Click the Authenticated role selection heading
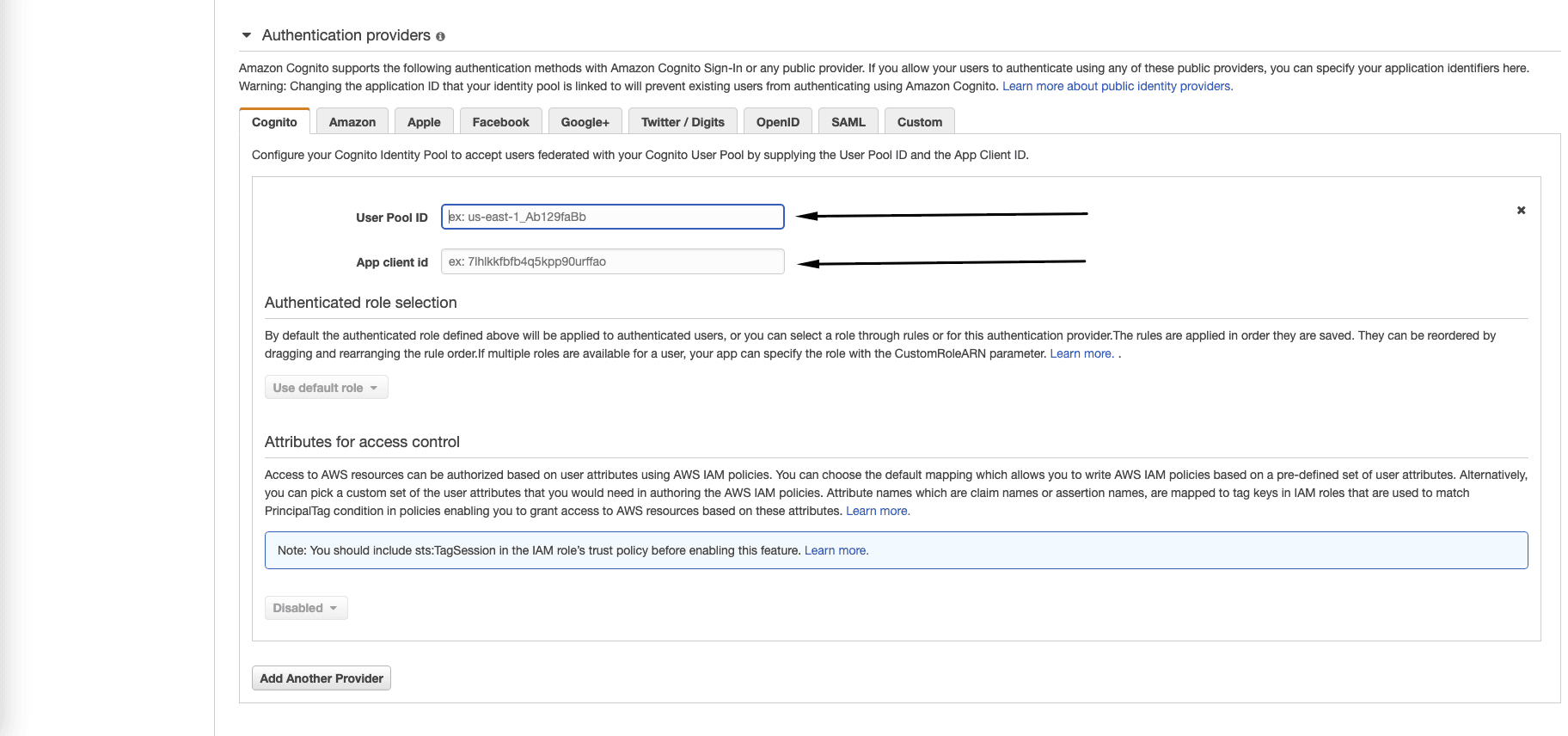 361,303
